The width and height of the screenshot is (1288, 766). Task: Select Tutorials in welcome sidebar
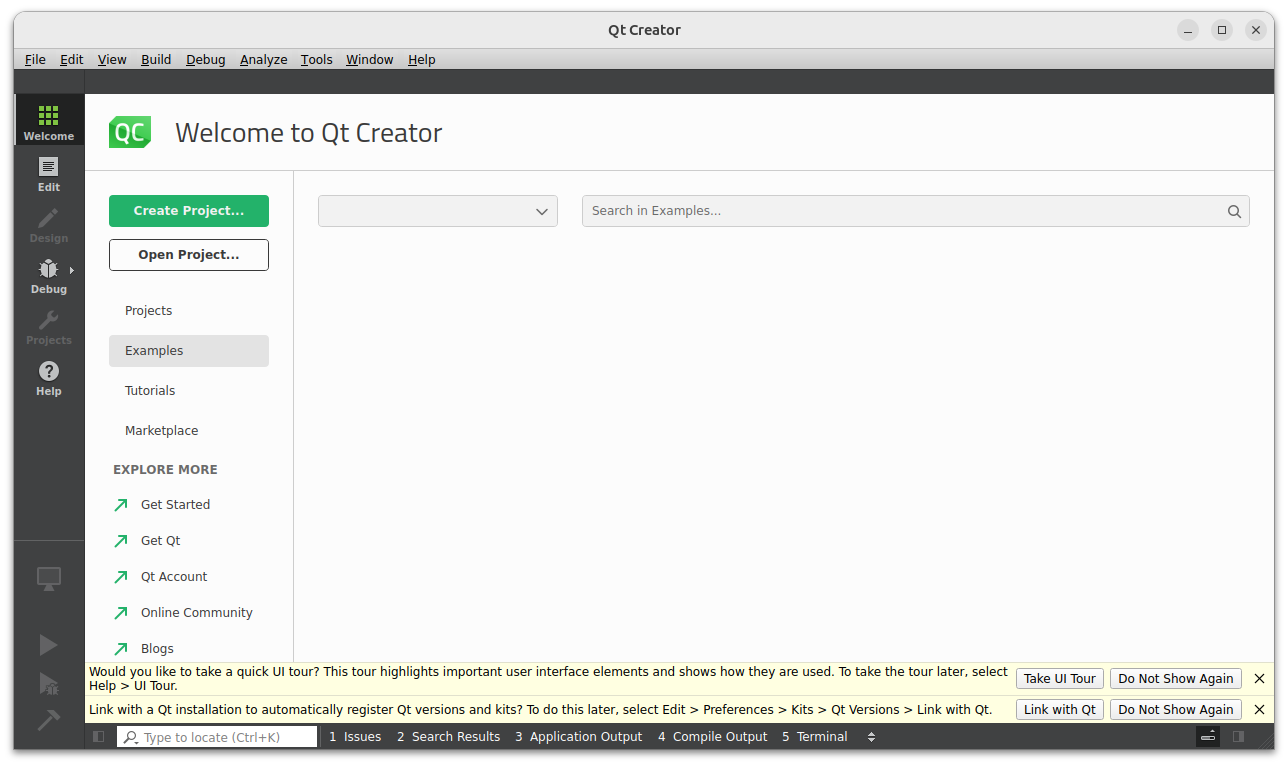(189, 391)
